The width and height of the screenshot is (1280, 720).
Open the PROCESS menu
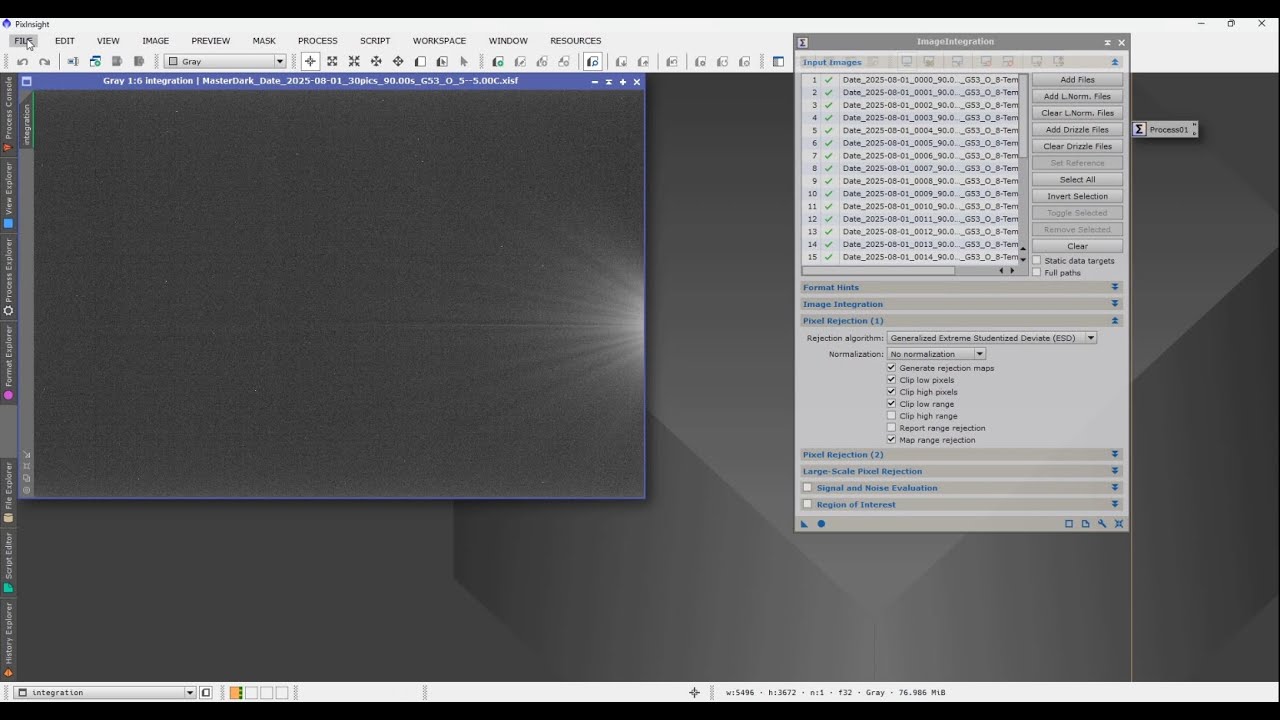pyautogui.click(x=317, y=41)
